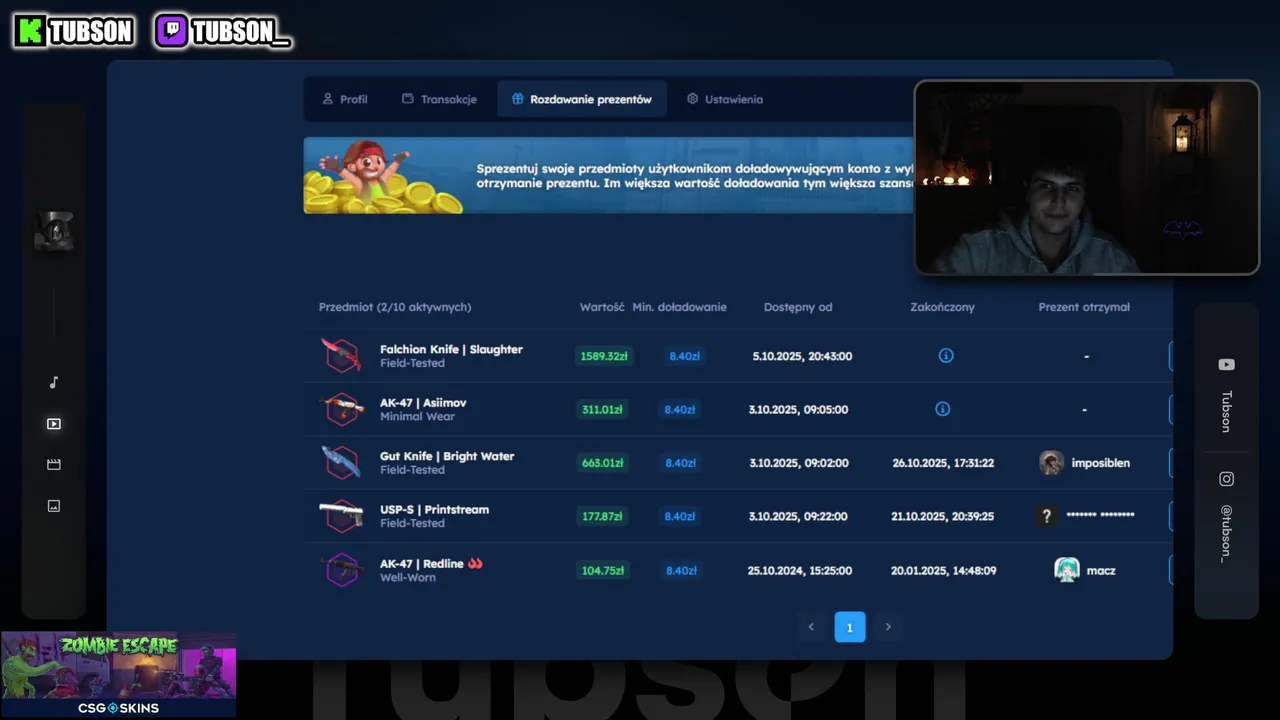
Task: Click the avatar logo in left sidebar
Action: [x=54, y=231]
